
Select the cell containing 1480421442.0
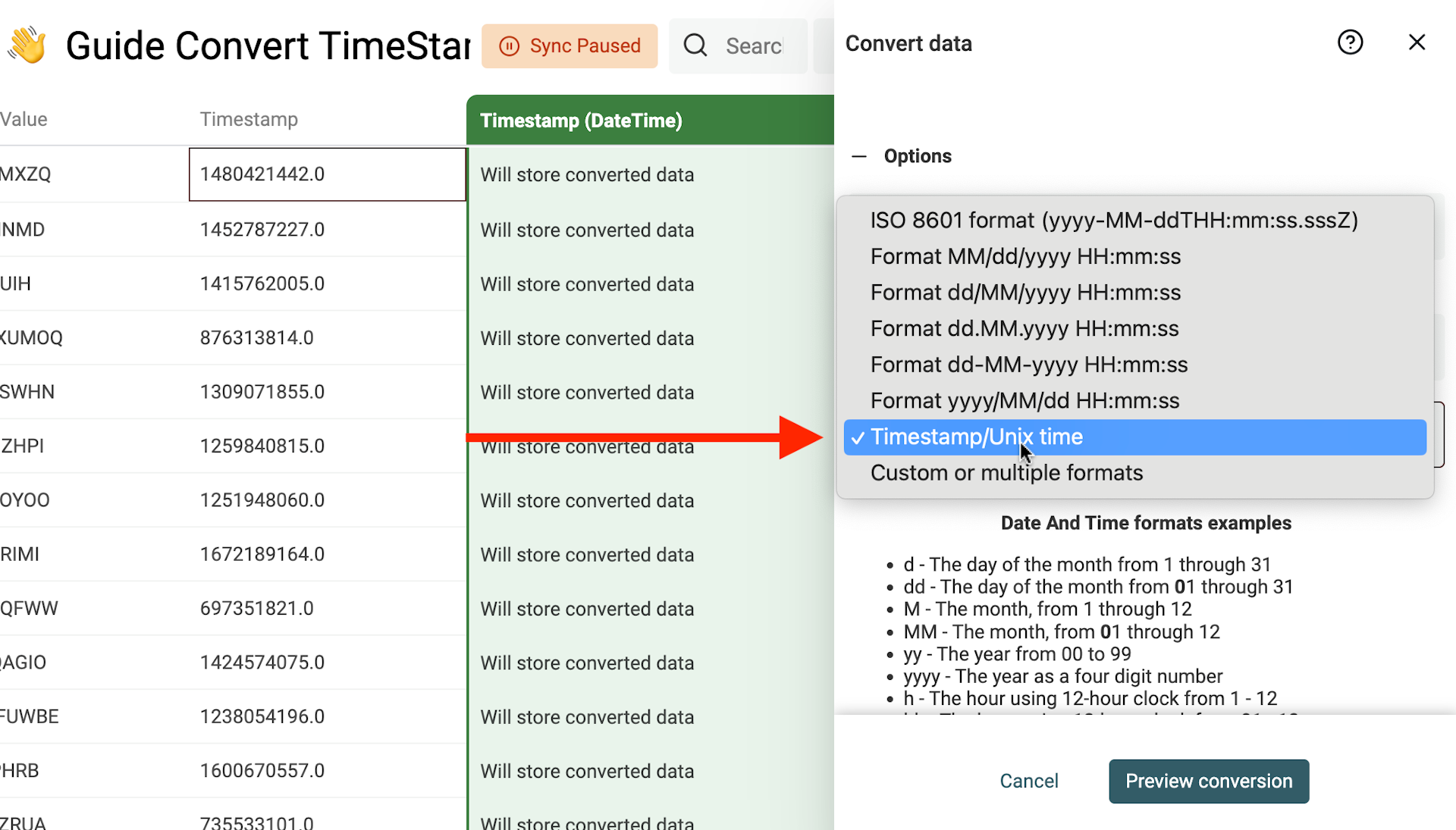tap(326, 174)
